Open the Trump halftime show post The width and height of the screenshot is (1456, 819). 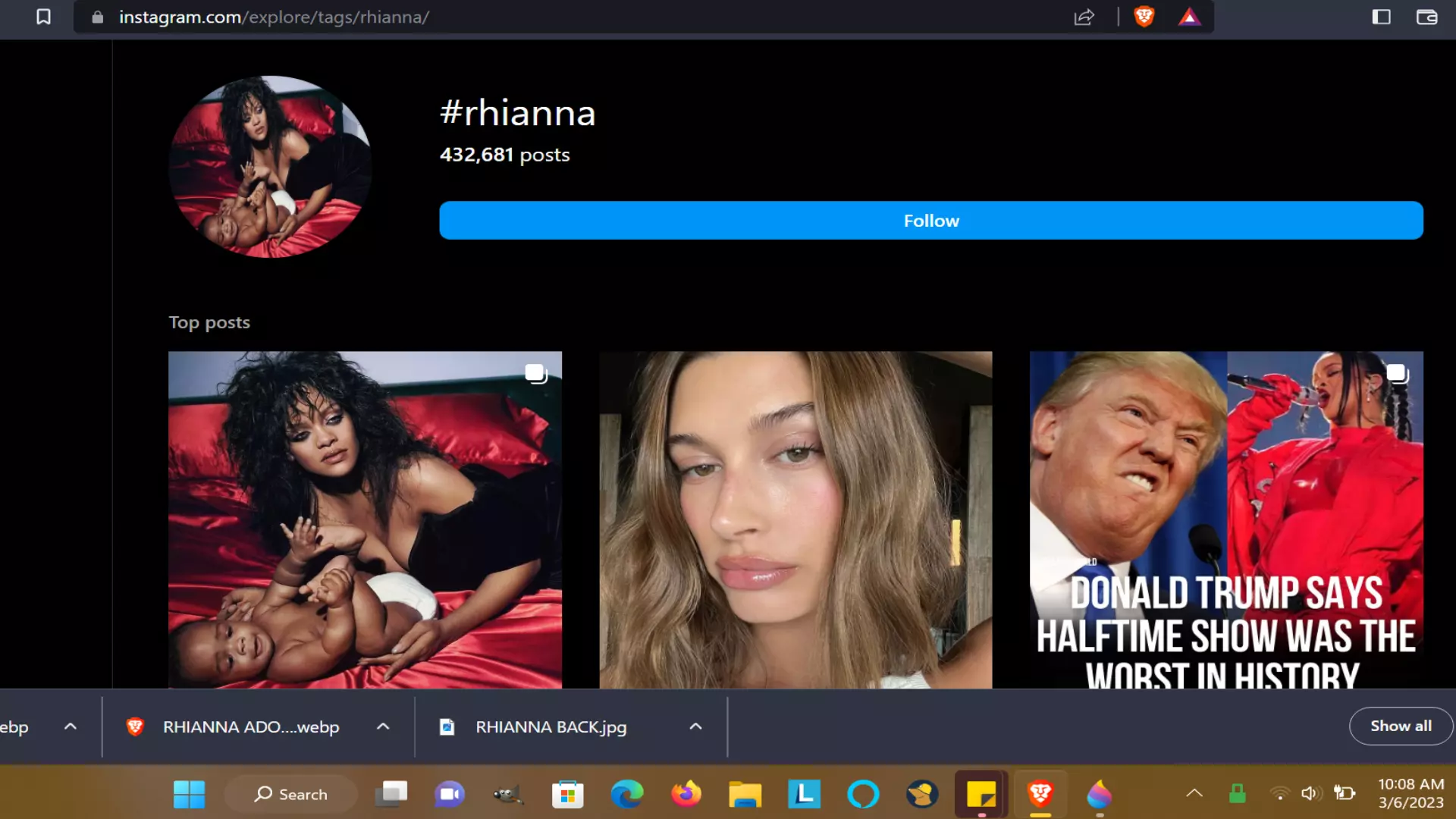[x=1225, y=519]
